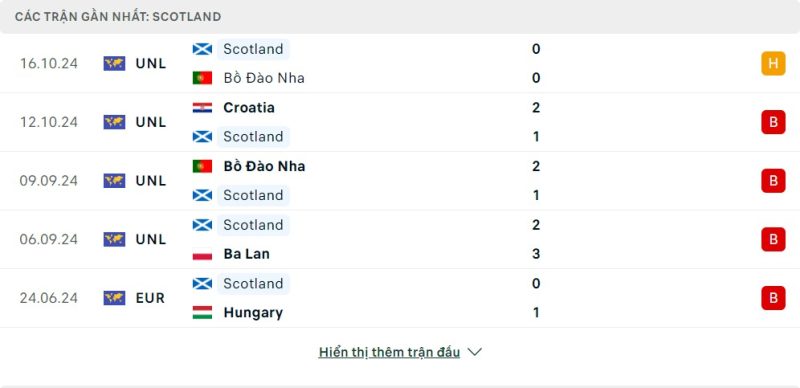This screenshot has height=388, width=800.
Task: Click the UNL competition icon on 12.10.24 row
Action: tap(114, 122)
